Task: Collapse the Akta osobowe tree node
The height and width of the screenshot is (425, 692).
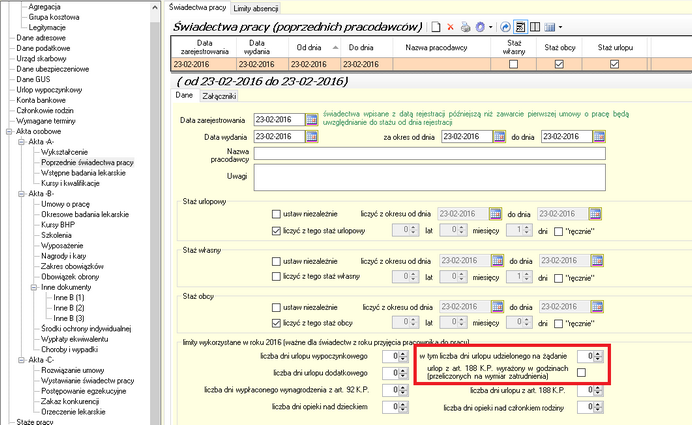Action: [x=9, y=131]
